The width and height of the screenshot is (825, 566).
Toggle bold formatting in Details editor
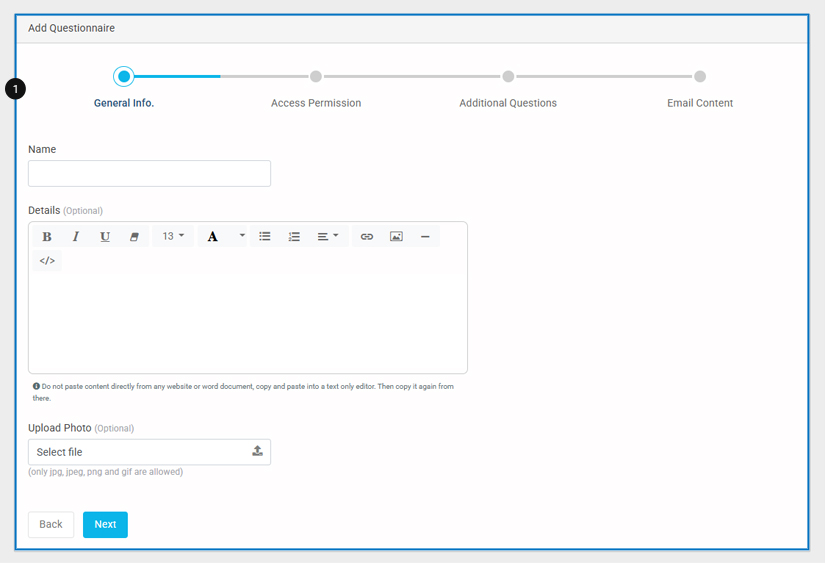tap(47, 237)
